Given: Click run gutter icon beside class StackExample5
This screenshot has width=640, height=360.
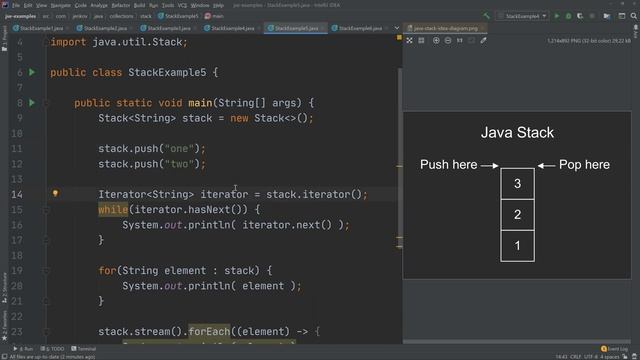Looking at the screenshot, I should [x=32, y=72].
